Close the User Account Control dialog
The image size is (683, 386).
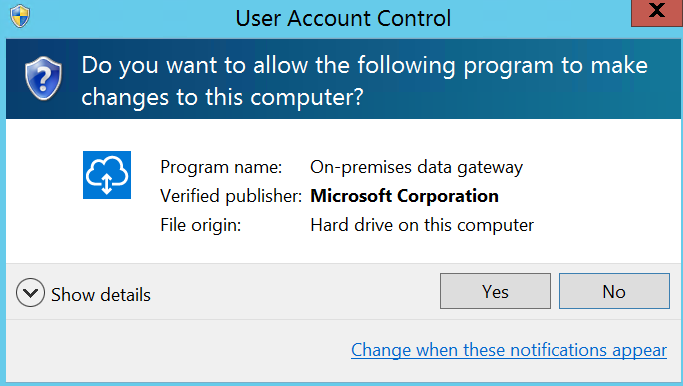point(656,12)
